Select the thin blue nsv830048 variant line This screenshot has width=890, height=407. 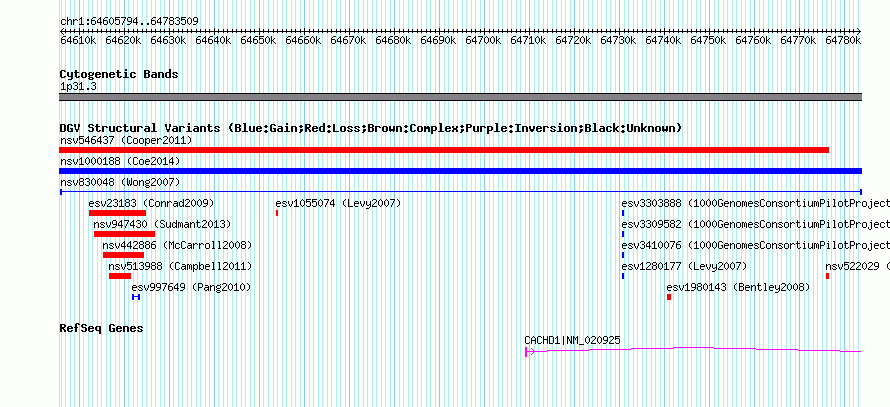(x=460, y=192)
